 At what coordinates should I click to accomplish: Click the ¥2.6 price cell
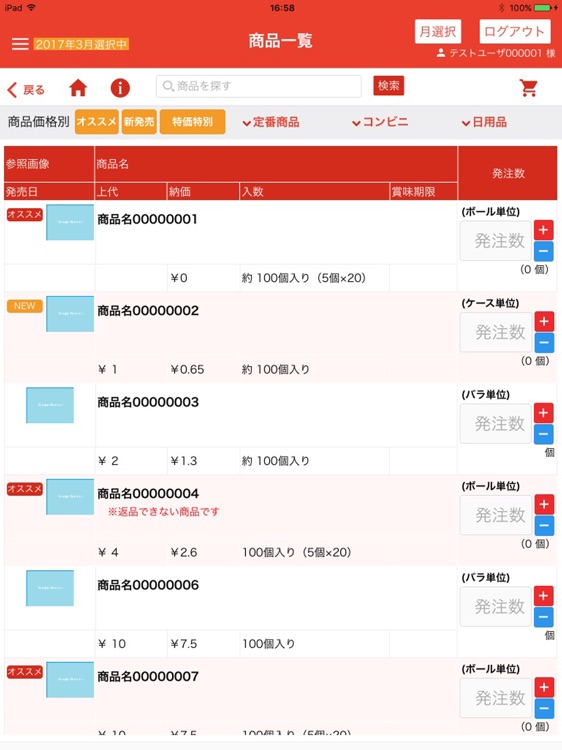(x=184, y=552)
